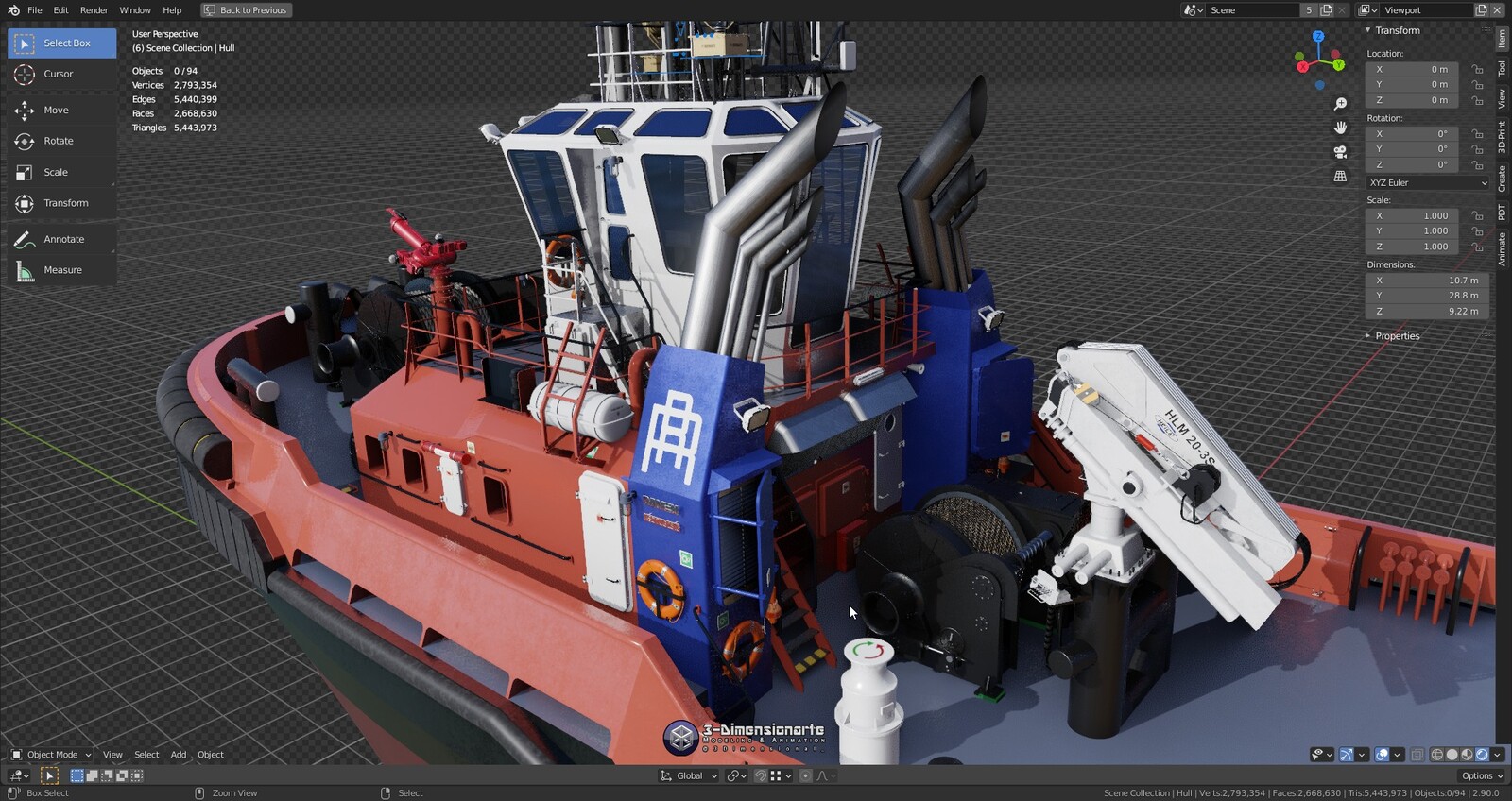Choose the Transform tool in toolbar
The image size is (1512, 801).
pos(61,203)
